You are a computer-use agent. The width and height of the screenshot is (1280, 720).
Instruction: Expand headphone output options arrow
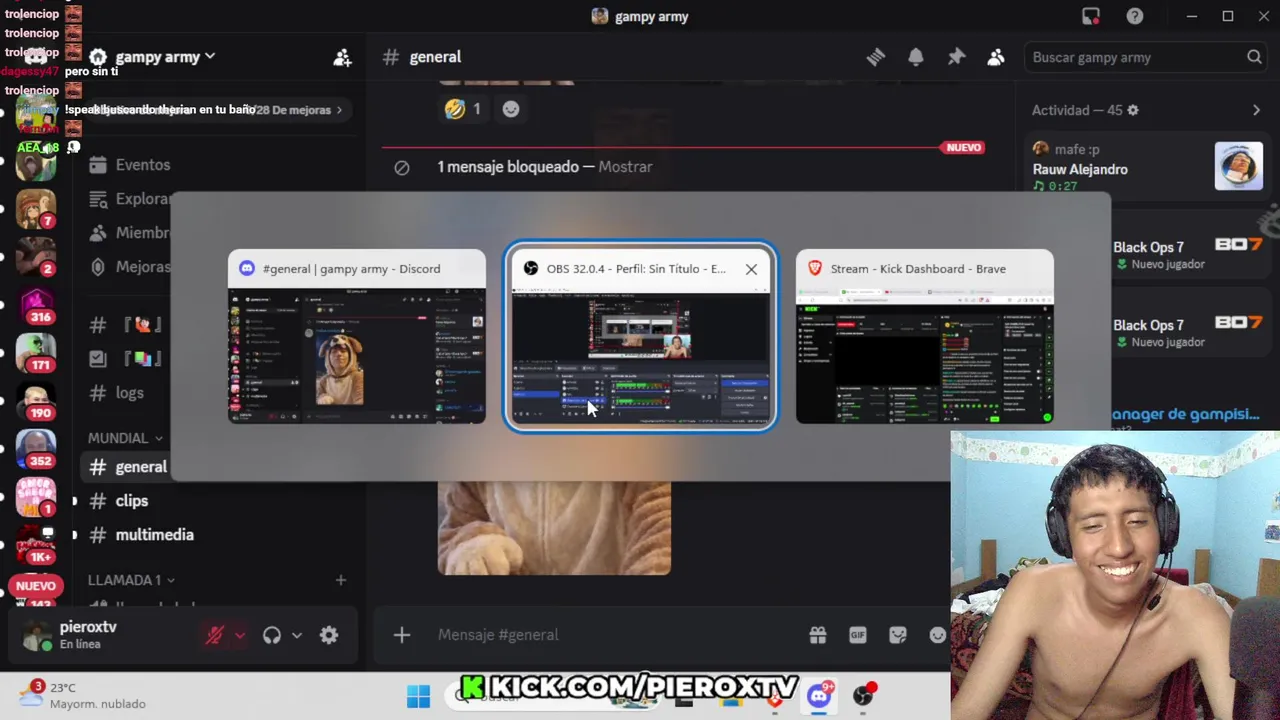coord(297,635)
